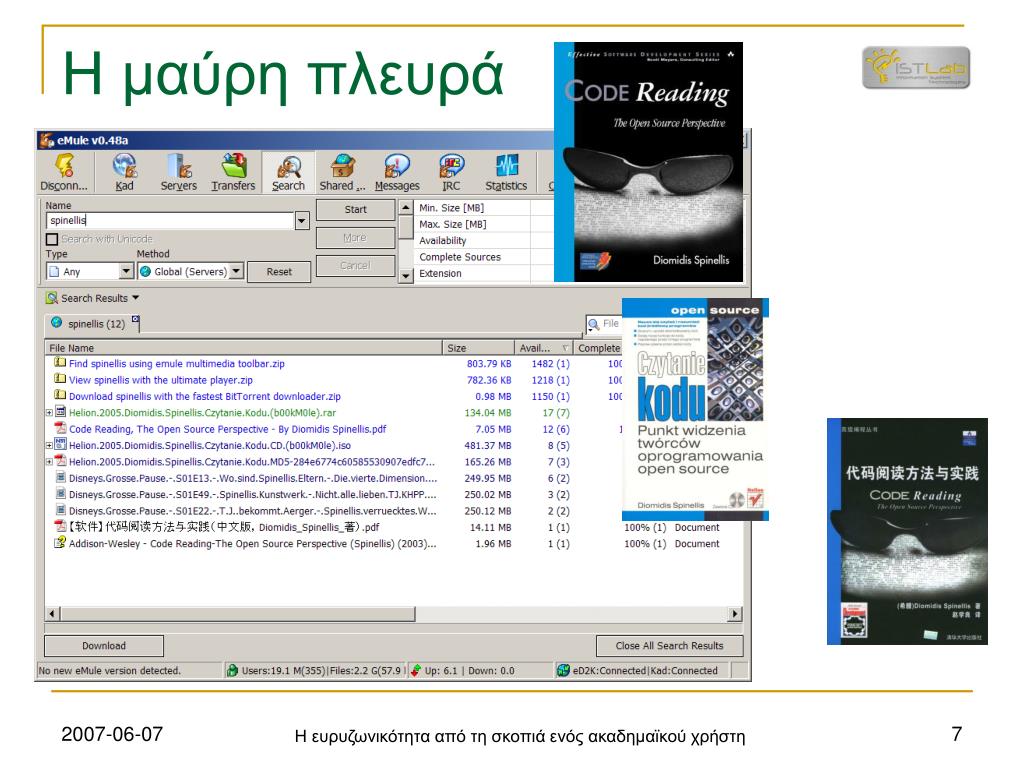The width and height of the screenshot is (1024, 768).
Task: Click the results horizontal scrollbar thumb
Action: tap(238, 614)
